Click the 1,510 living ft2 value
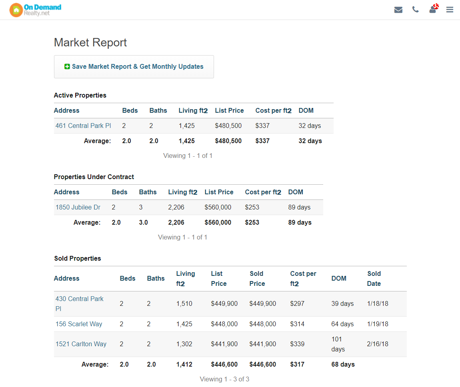The image size is (460, 387). (x=184, y=304)
